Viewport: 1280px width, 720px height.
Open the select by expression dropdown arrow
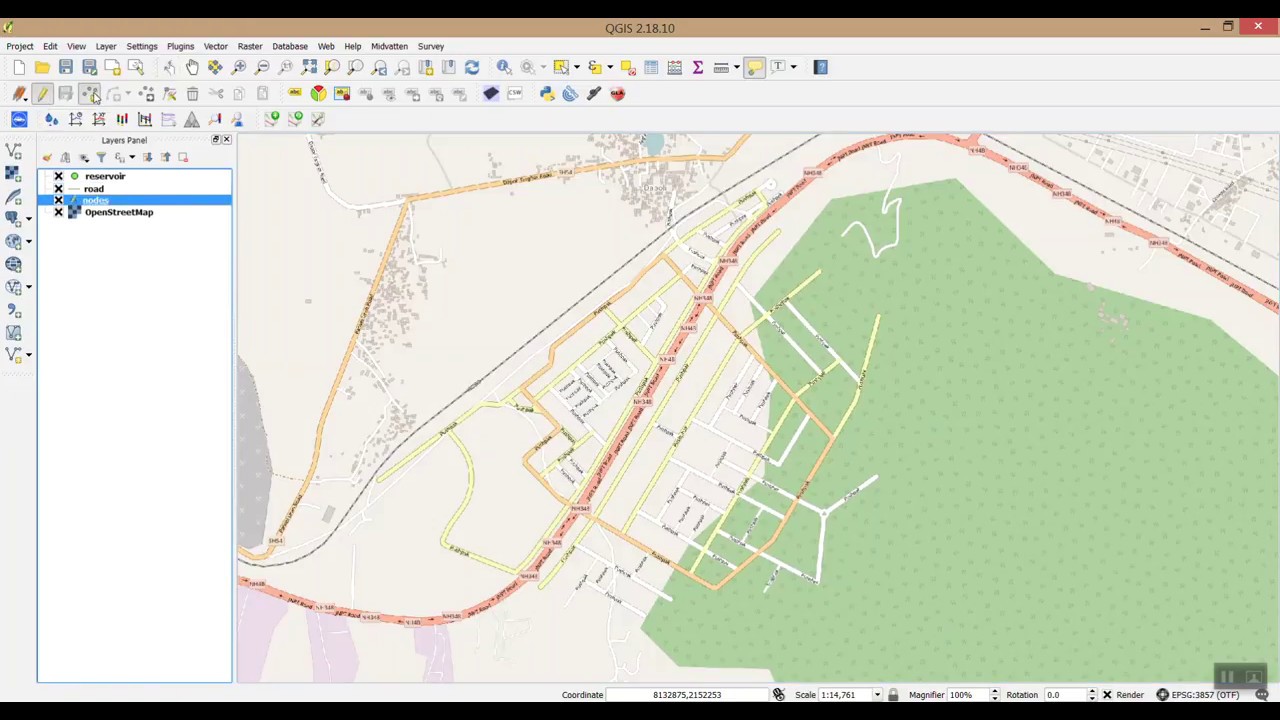[609, 67]
